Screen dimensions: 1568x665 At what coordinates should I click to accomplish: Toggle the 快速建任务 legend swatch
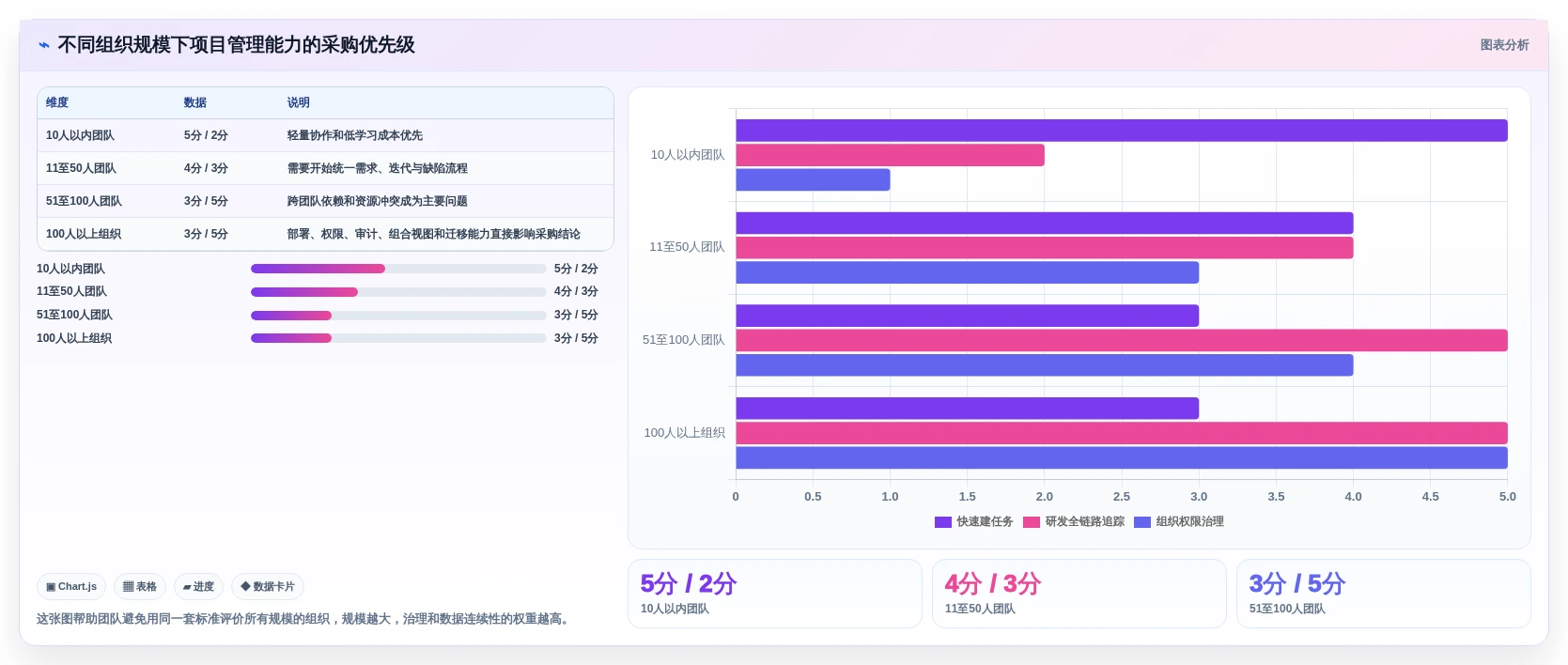(943, 522)
